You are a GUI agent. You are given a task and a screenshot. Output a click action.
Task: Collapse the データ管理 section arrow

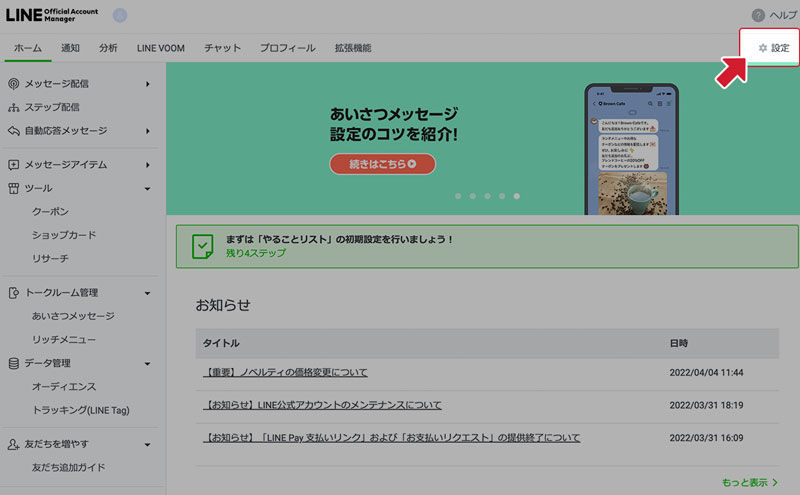click(x=147, y=364)
